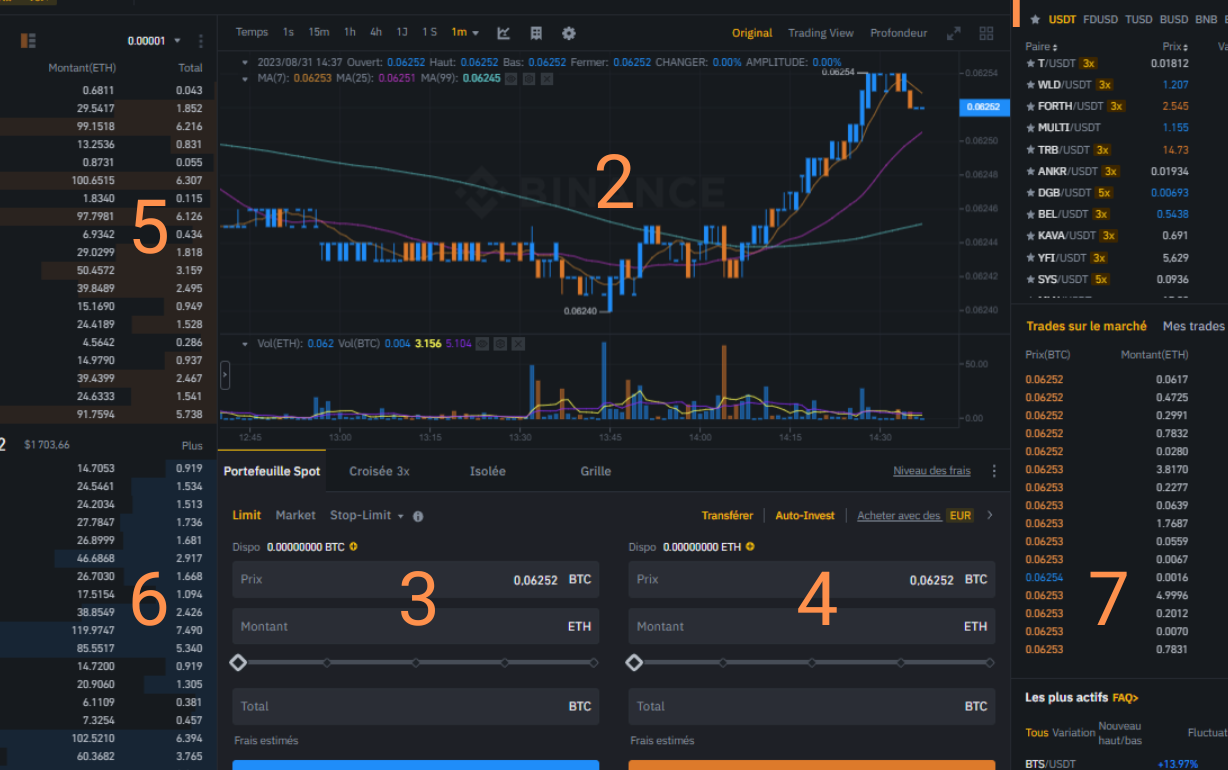Click the Auto-Invest link
1228x770 pixels.
[805, 516]
